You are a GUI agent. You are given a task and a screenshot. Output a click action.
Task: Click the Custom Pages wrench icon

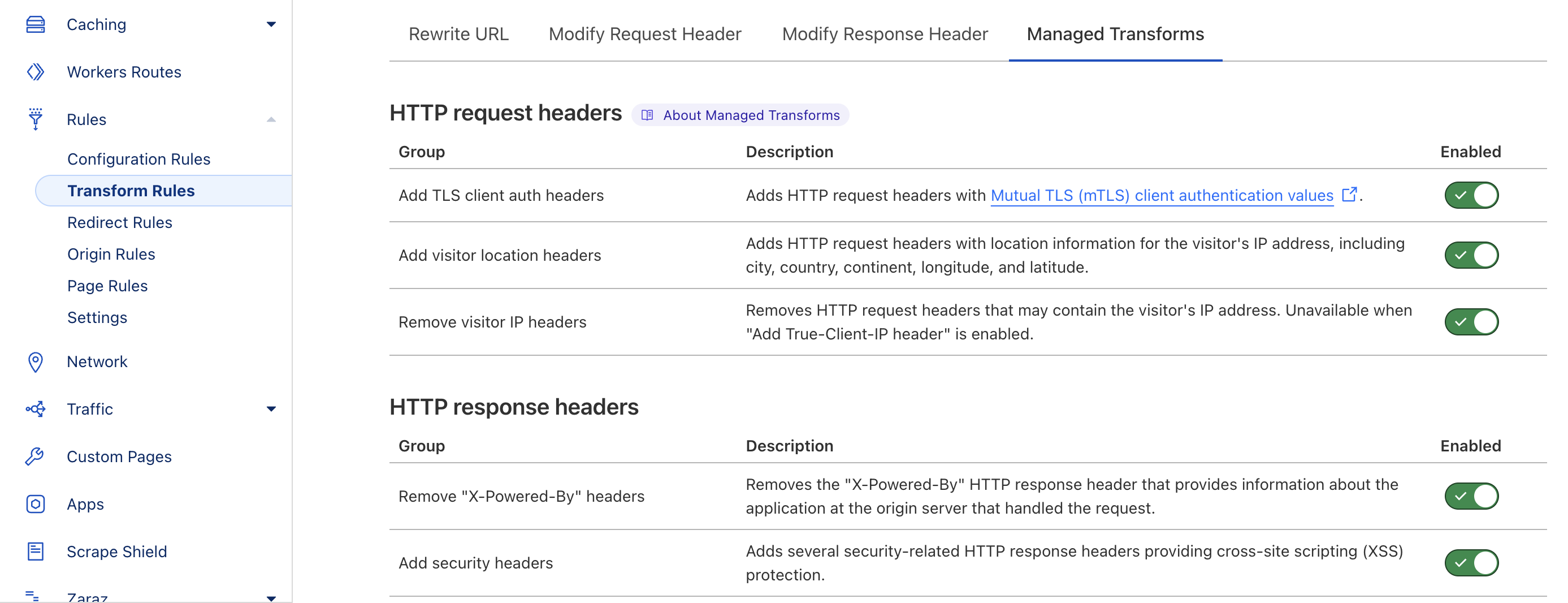pos(35,456)
